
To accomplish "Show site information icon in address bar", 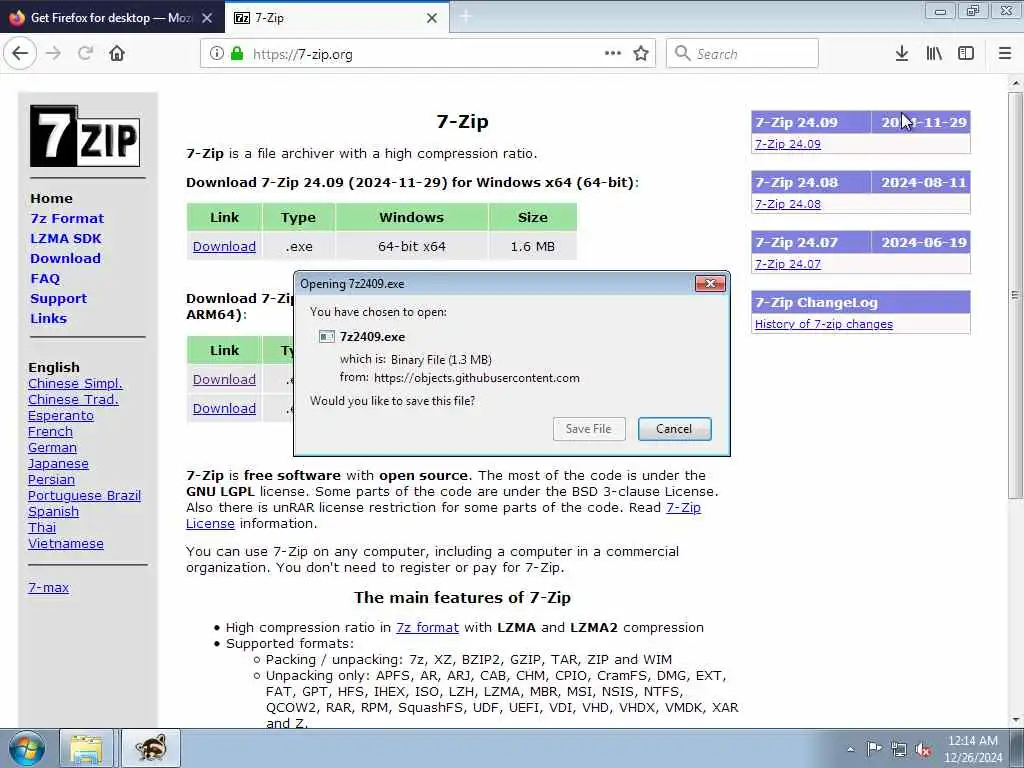I will click(x=216, y=54).
